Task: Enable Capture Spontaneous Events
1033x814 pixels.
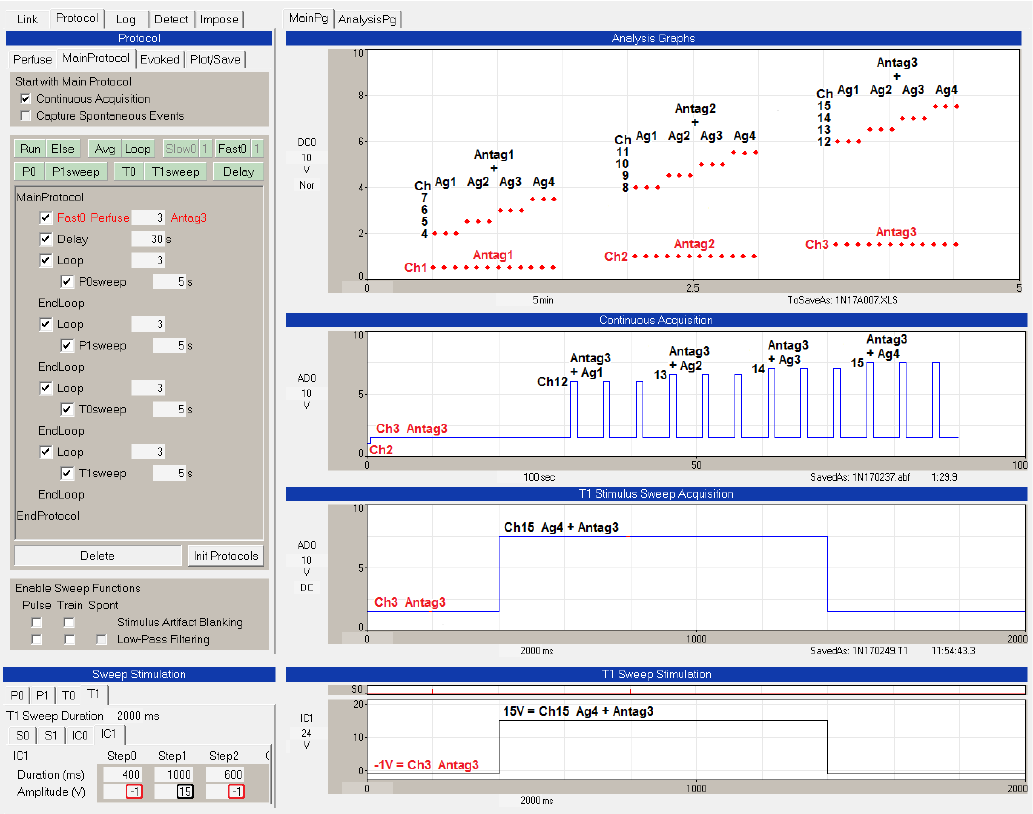Action: click(26, 116)
